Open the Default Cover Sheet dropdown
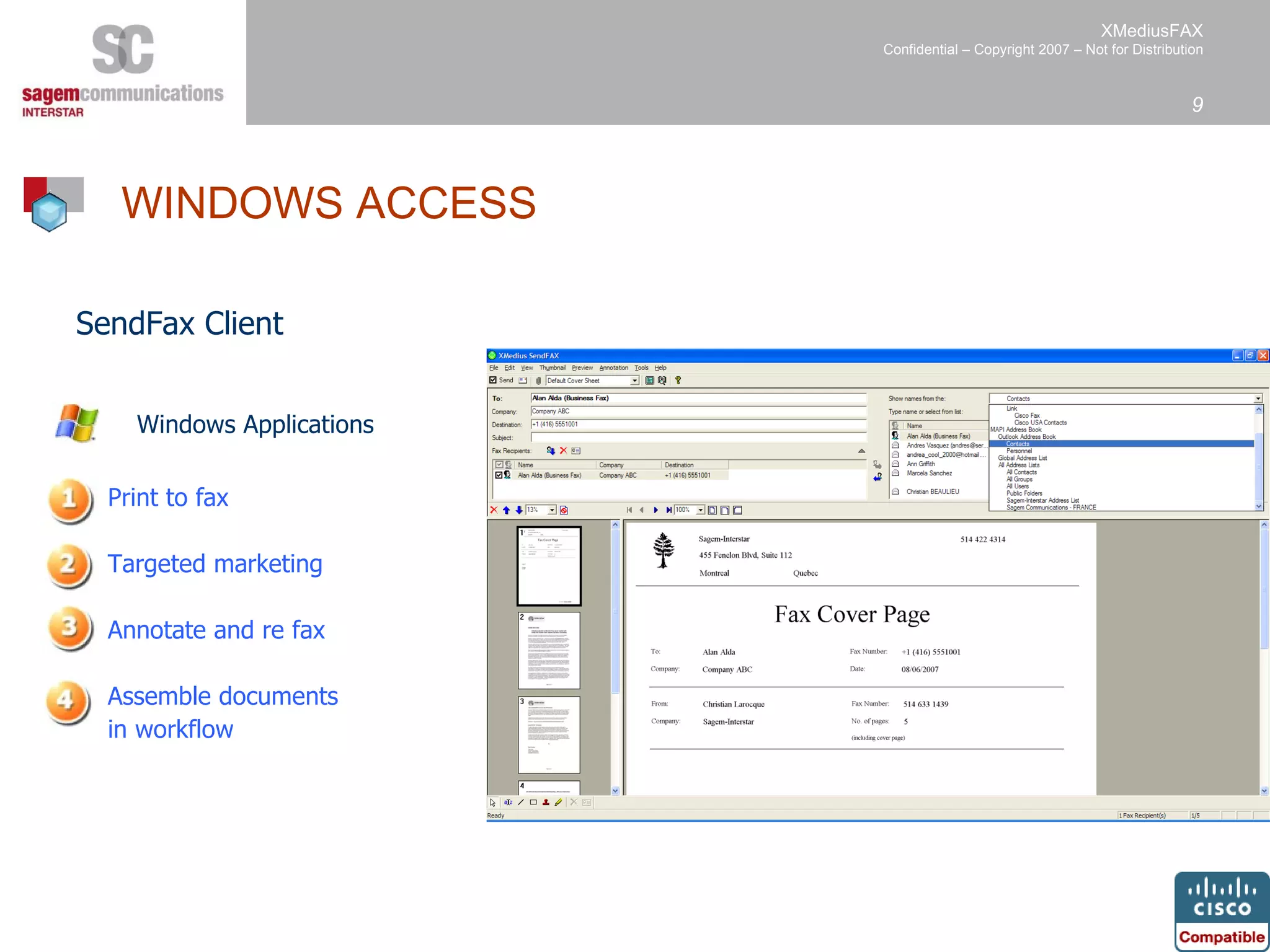Image resolution: width=1270 pixels, height=952 pixels. [x=634, y=381]
